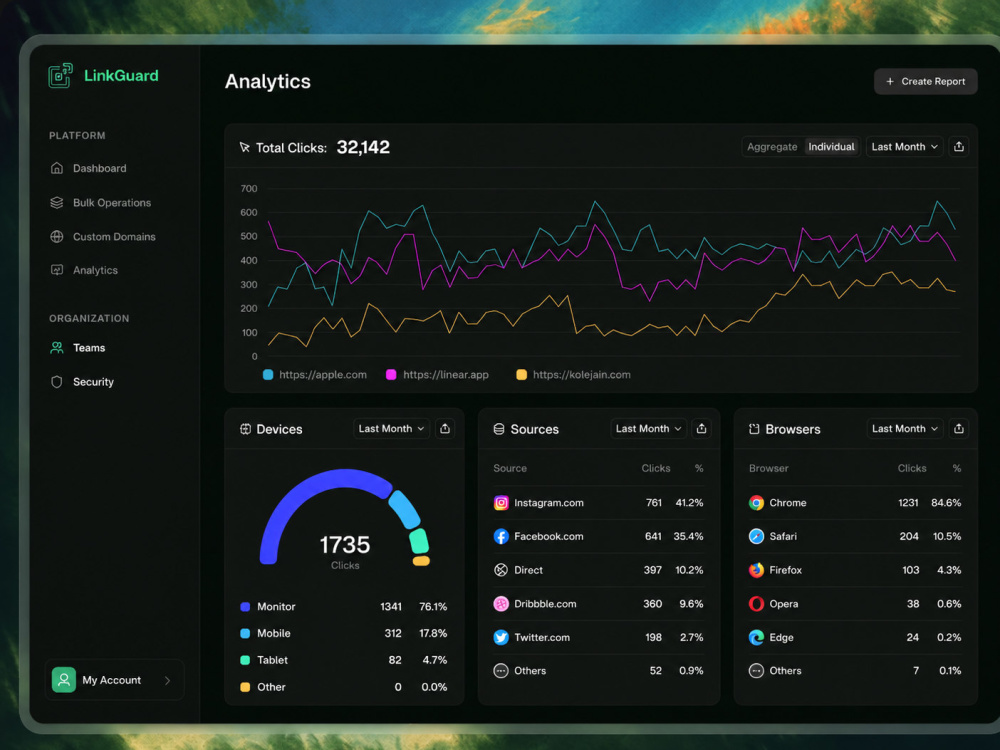Click the Twitter.com source icon
The width and height of the screenshot is (1000, 750).
pos(501,638)
